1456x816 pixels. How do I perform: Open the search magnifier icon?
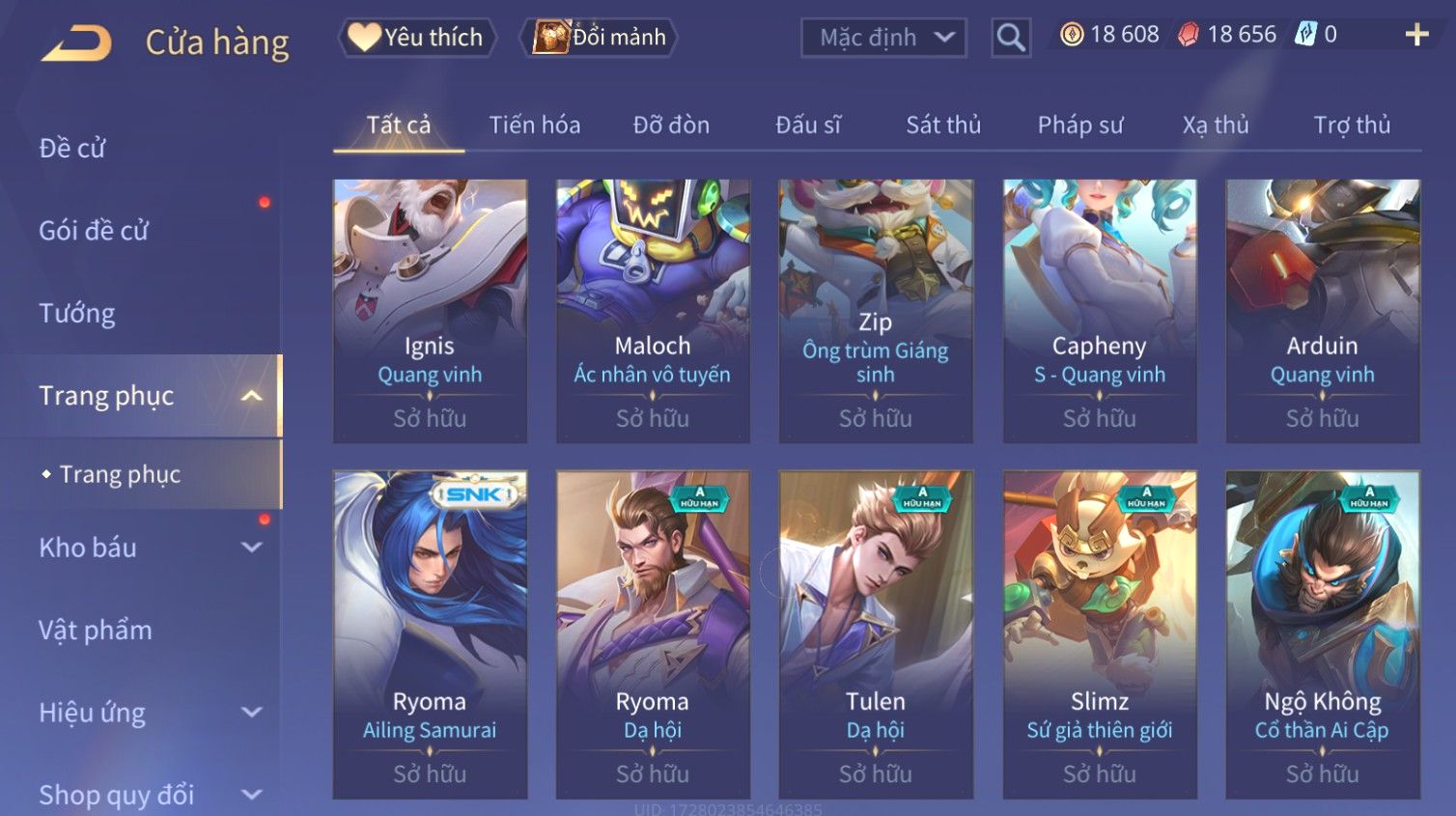pos(1011,38)
